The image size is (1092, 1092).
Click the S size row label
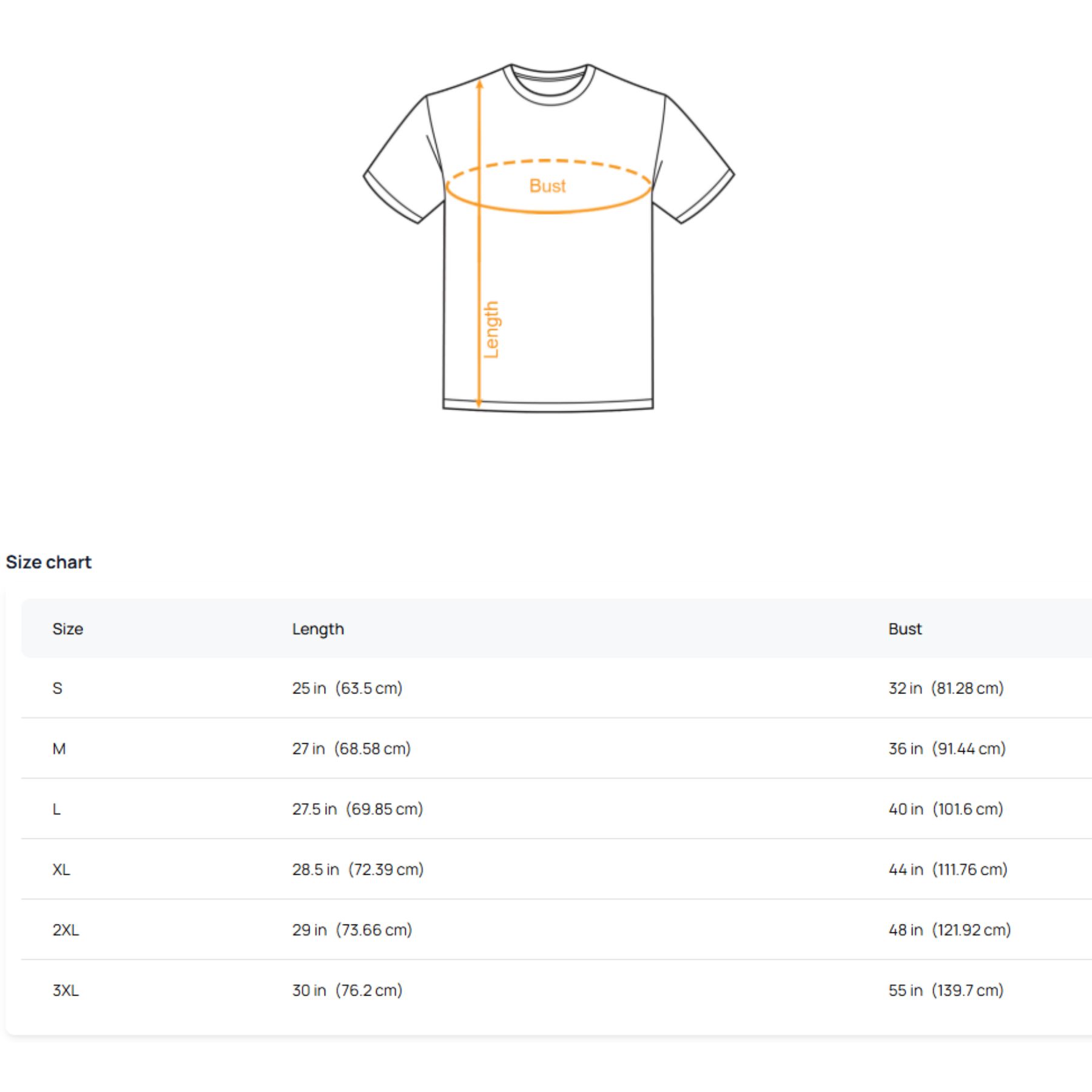(x=57, y=688)
